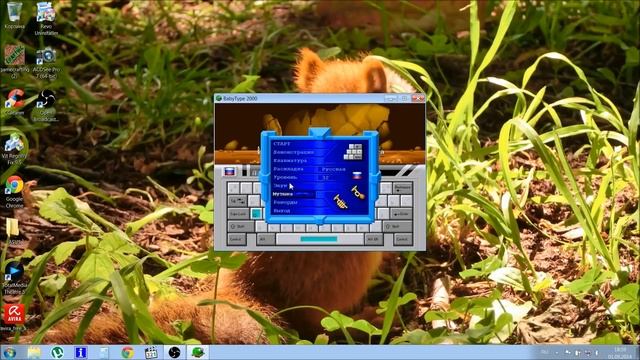
Task: Choose Выход to exit BabyType
Action: [282, 211]
